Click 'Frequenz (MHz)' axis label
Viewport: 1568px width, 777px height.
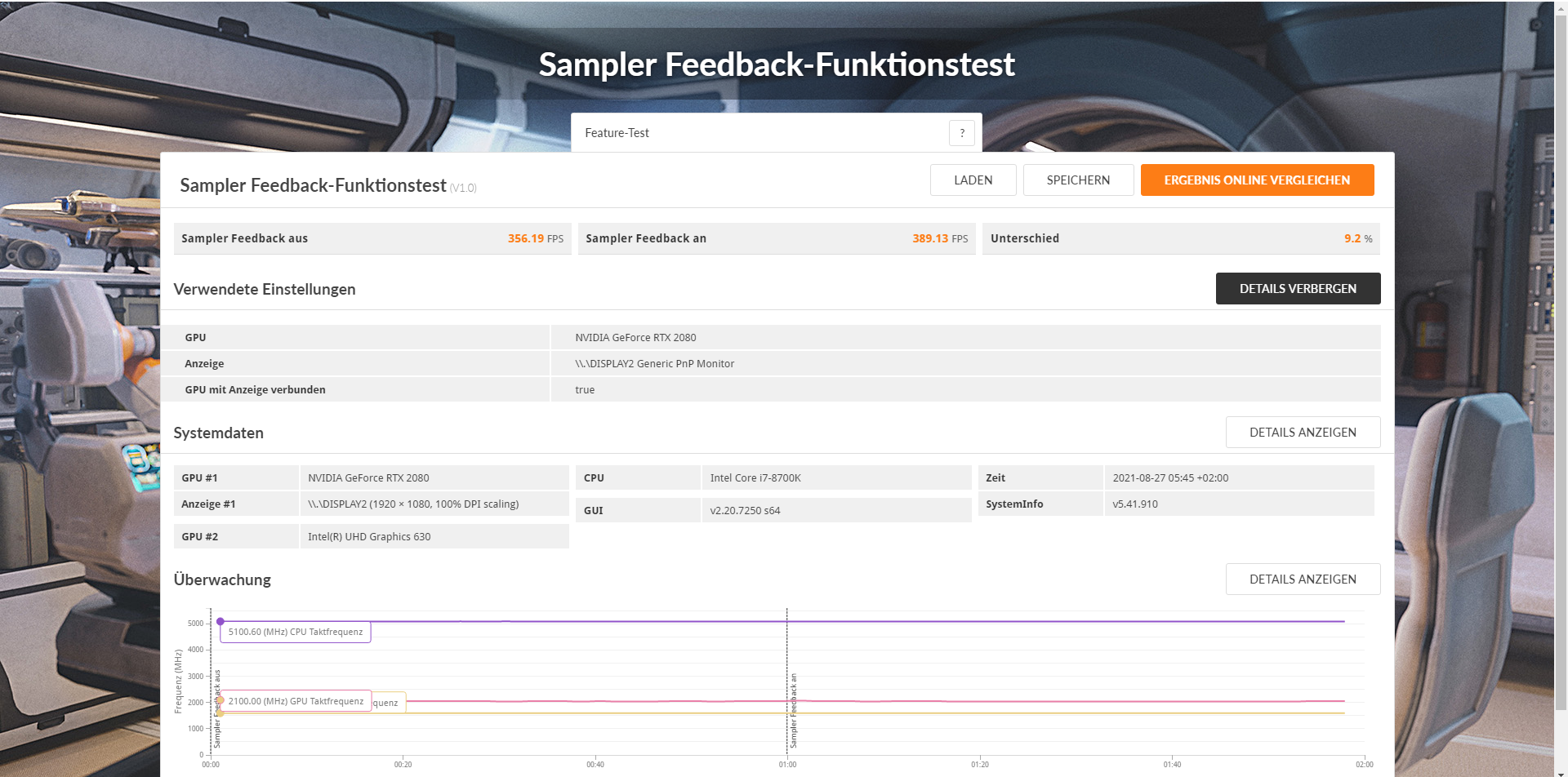pyautogui.click(x=178, y=682)
